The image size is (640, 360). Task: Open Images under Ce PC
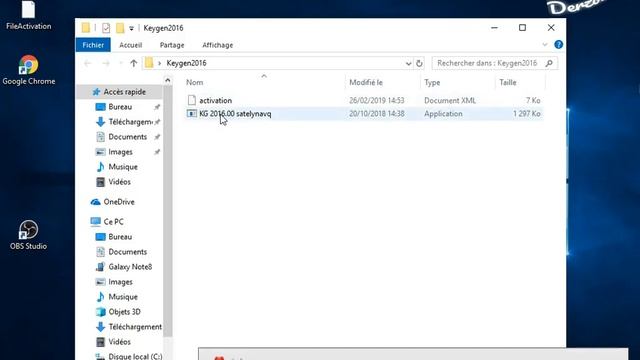tap(120, 282)
